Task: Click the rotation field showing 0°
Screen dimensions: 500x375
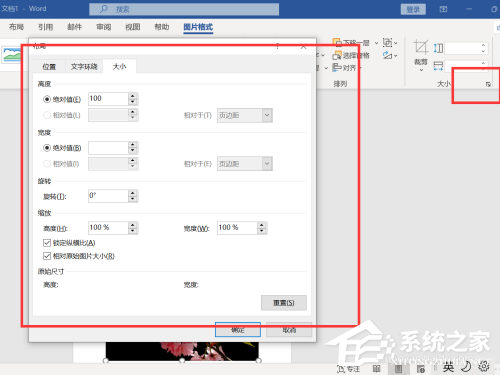Action: click(x=108, y=196)
